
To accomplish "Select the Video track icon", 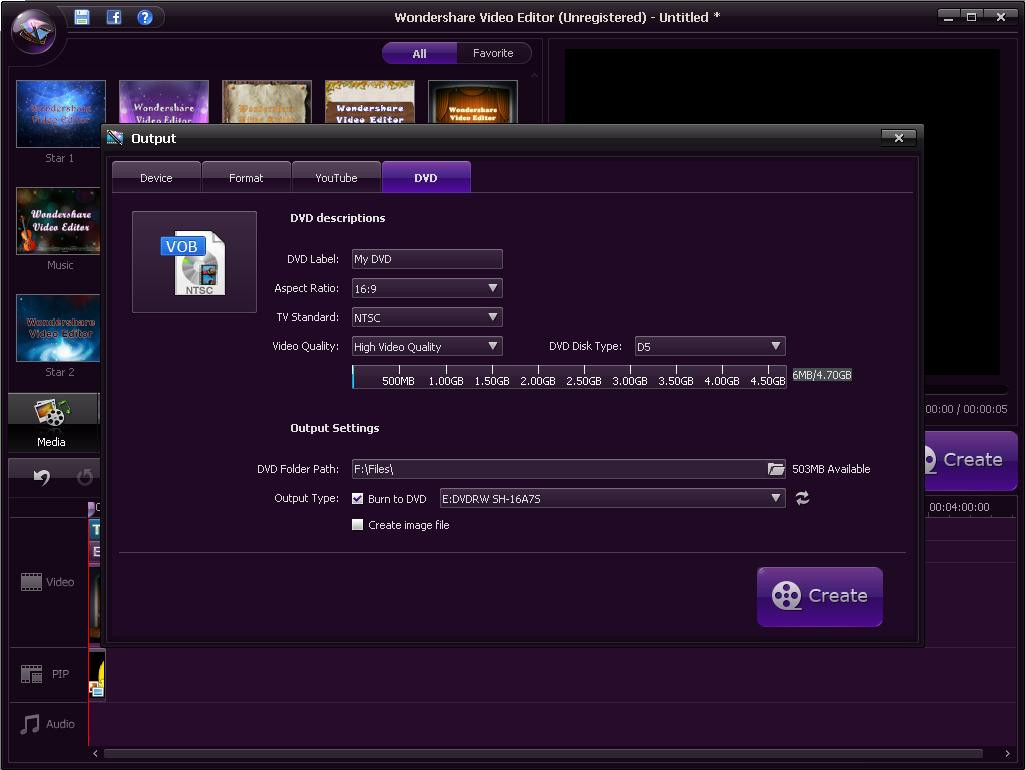I will pos(31,582).
